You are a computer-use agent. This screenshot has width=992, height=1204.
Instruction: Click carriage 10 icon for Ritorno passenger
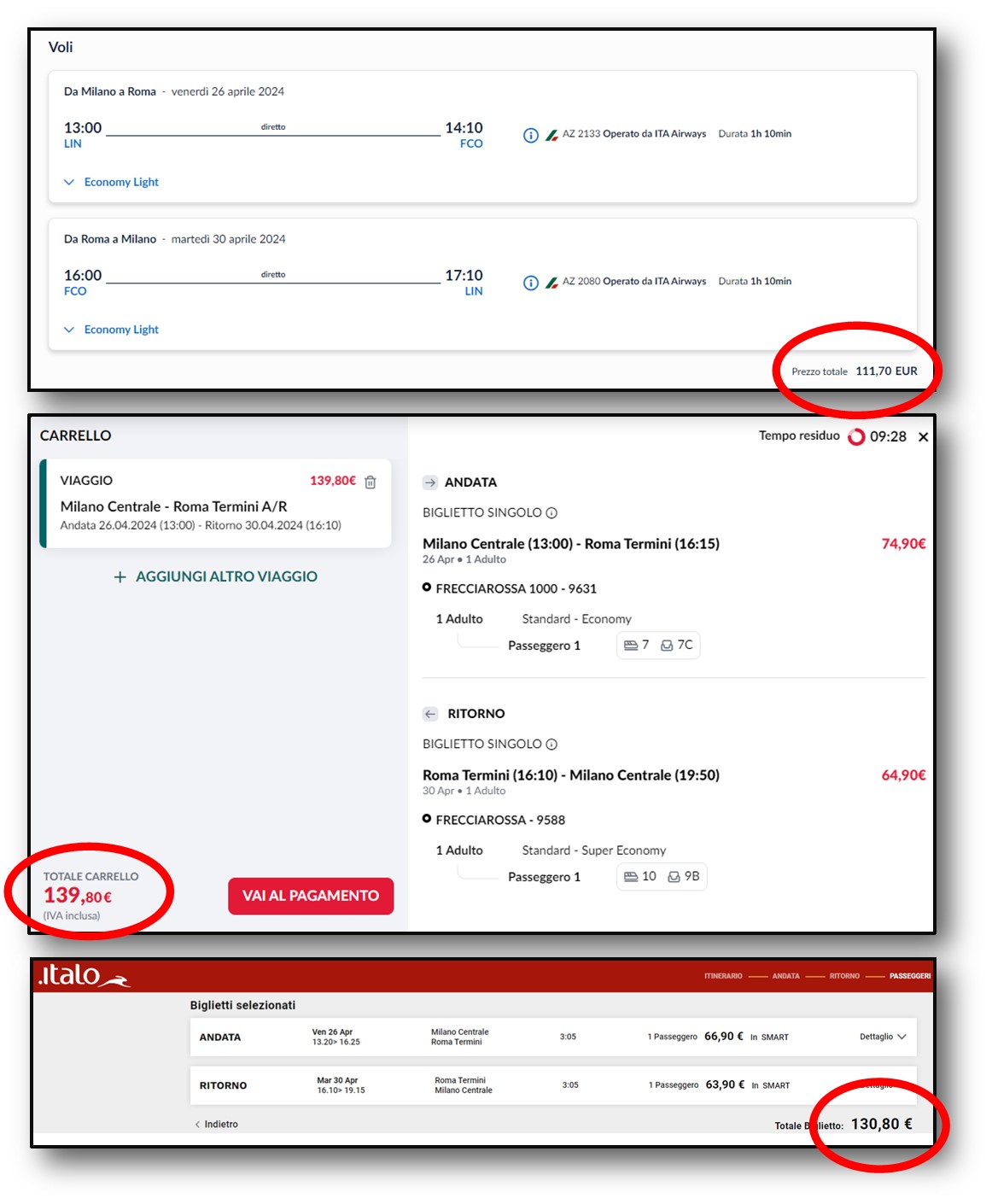pyautogui.click(x=631, y=877)
